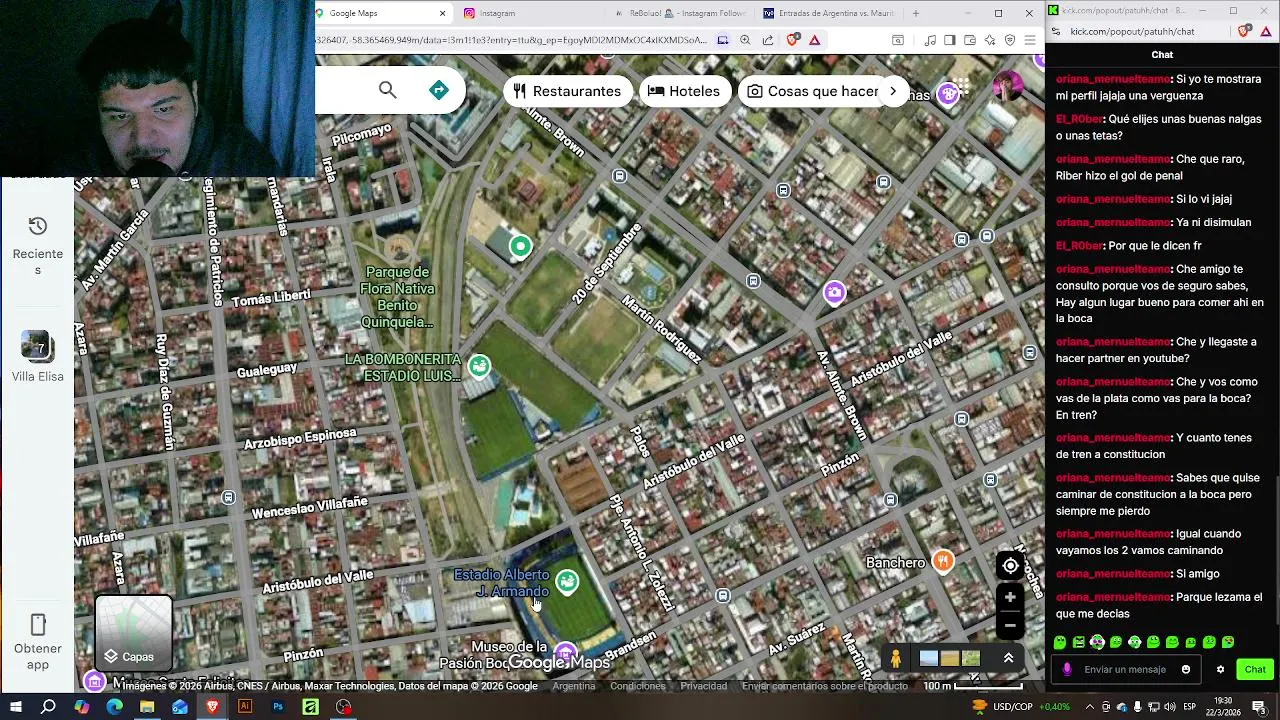Open Microsoft Edge from taskbar
Screen dimensions: 1280x720
pyautogui.click(x=114, y=707)
